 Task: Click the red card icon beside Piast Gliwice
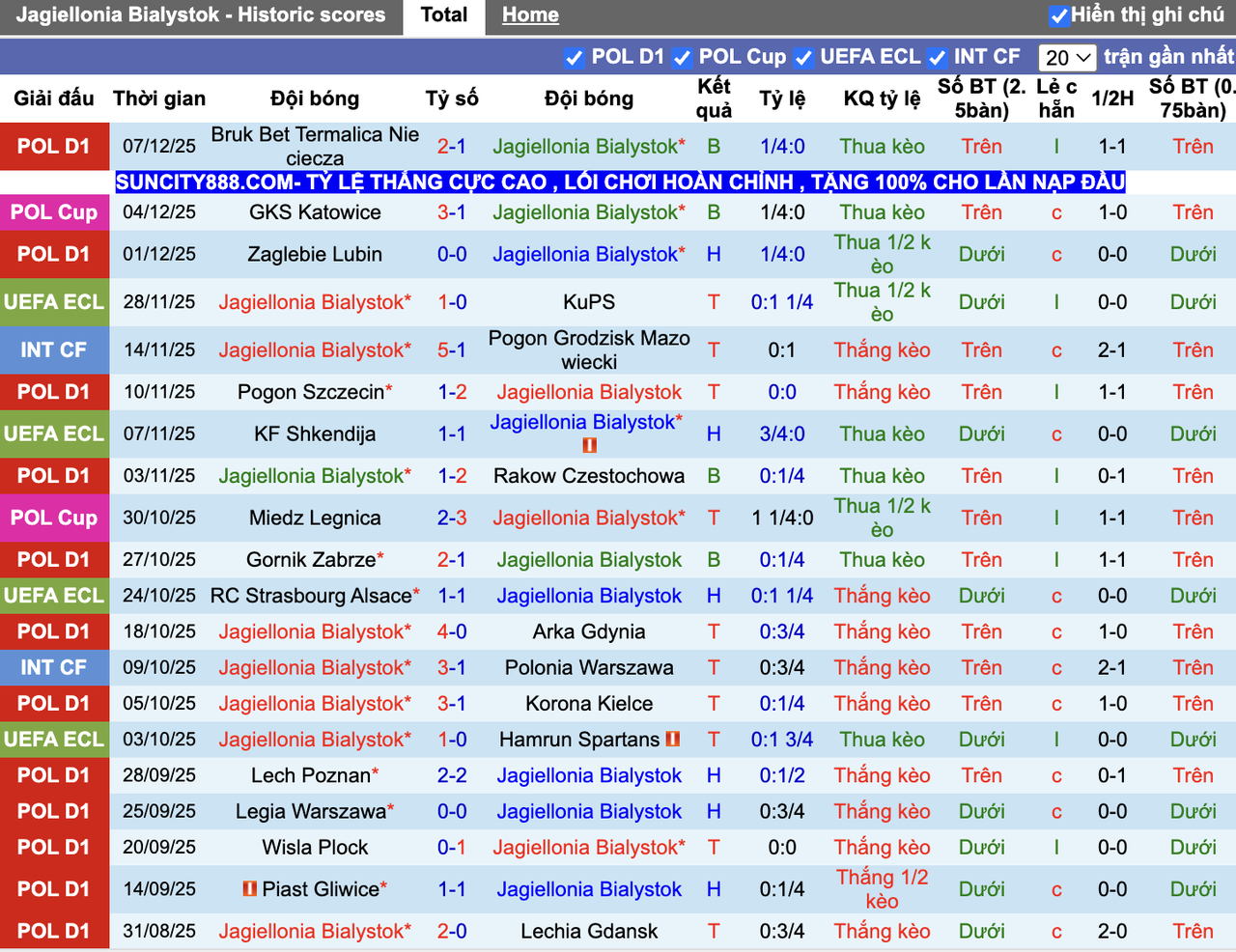(250, 888)
